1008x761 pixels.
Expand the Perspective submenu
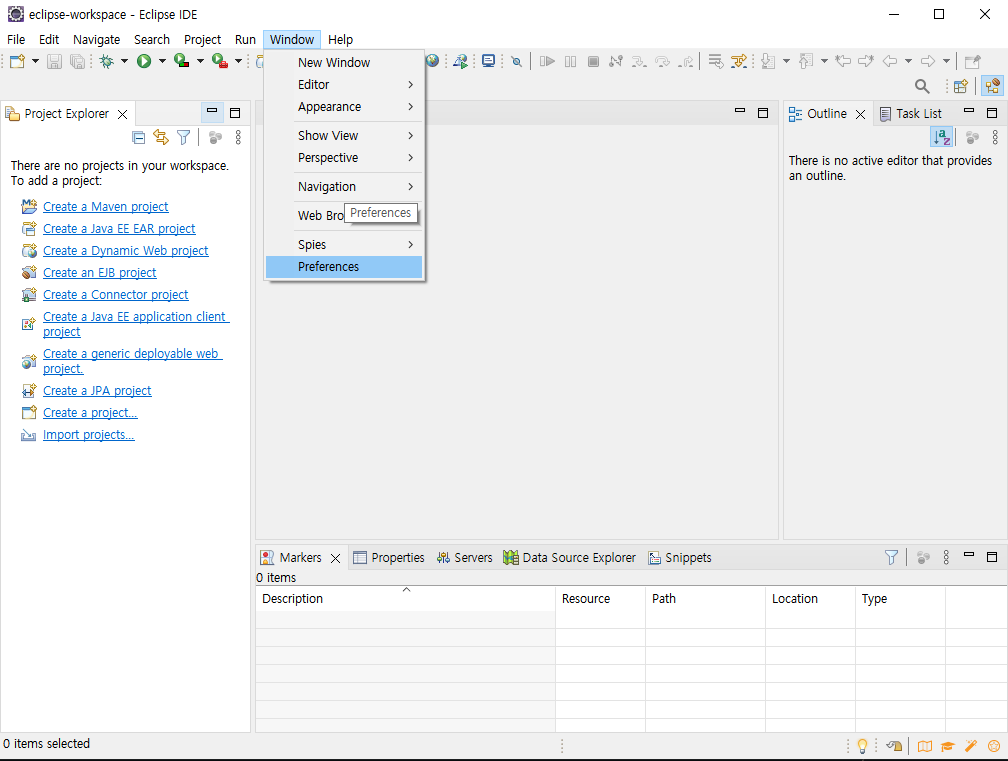point(344,158)
